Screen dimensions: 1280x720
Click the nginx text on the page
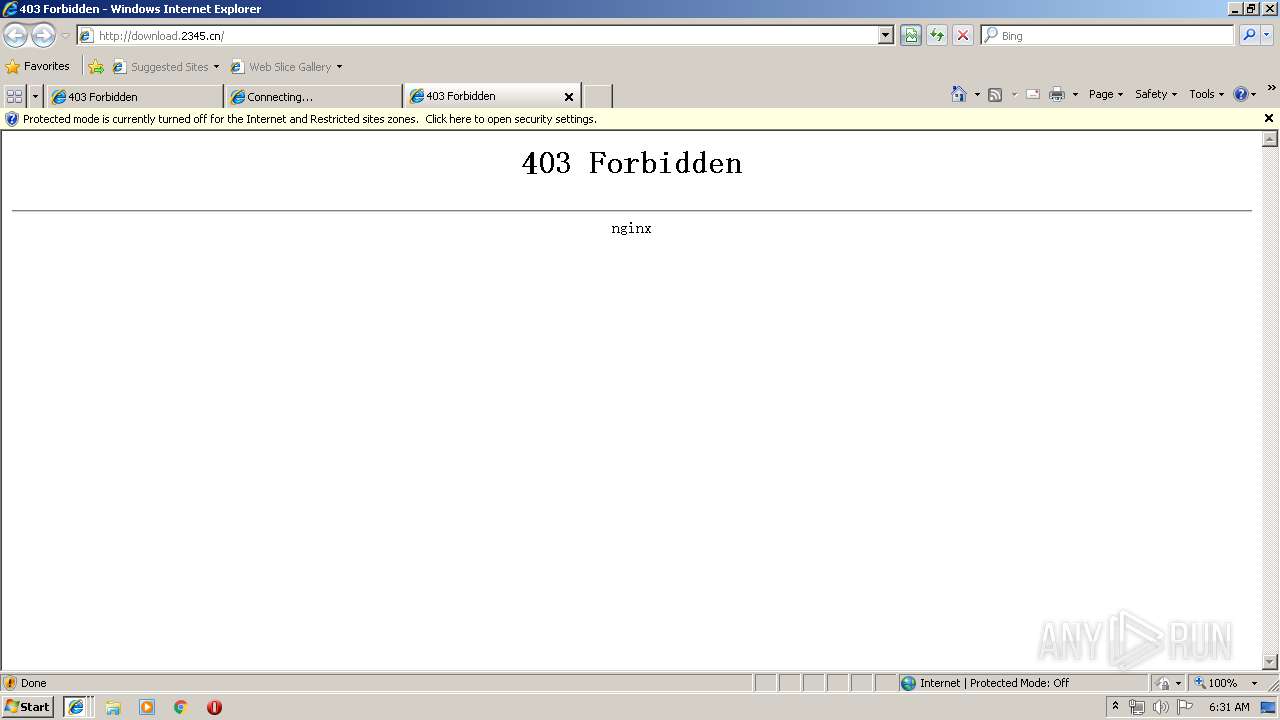632,228
